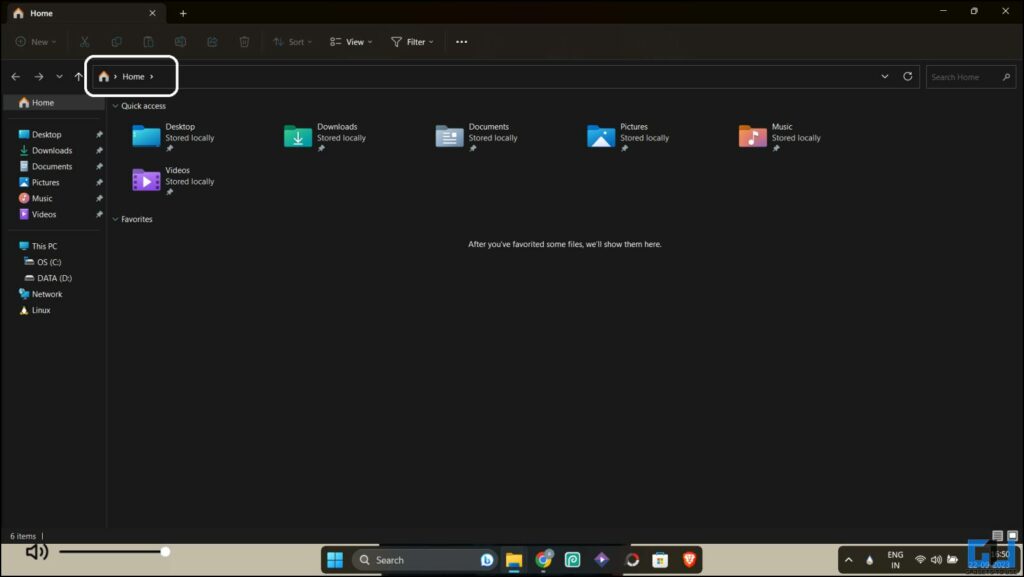Image resolution: width=1024 pixels, height=577 pixels.
Task: Click the Search Home input field
Action: [x=962, y=76]
